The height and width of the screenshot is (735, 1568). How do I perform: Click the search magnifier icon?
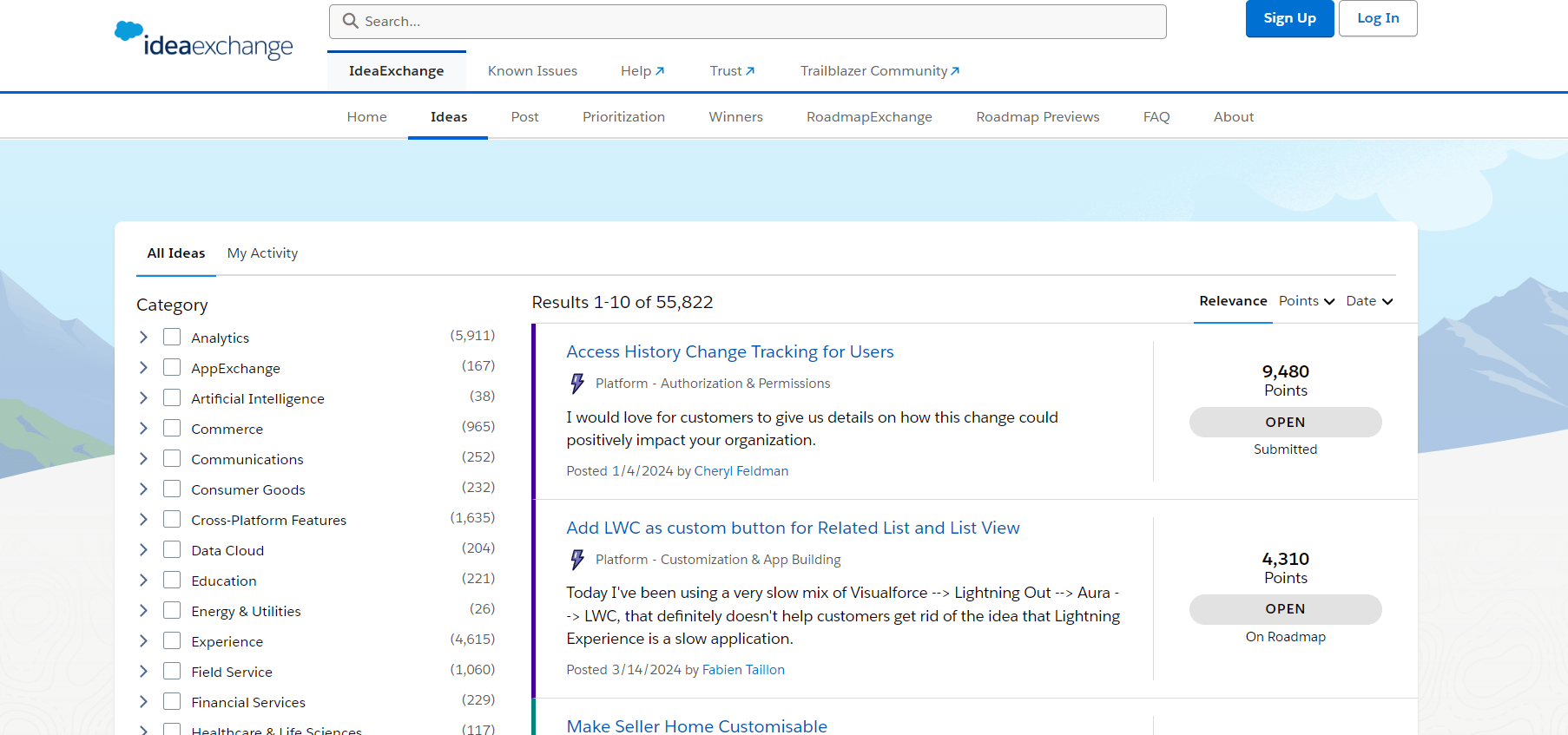[x=351, y=21]
